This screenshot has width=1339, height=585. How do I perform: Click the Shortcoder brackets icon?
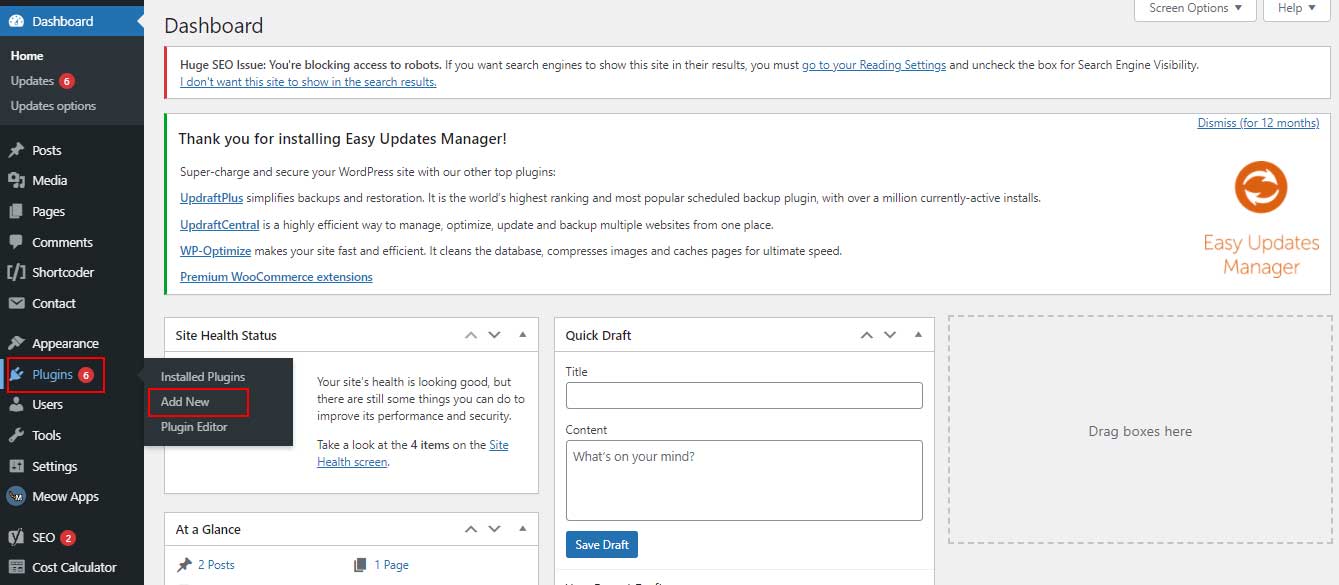pos(16,273)
